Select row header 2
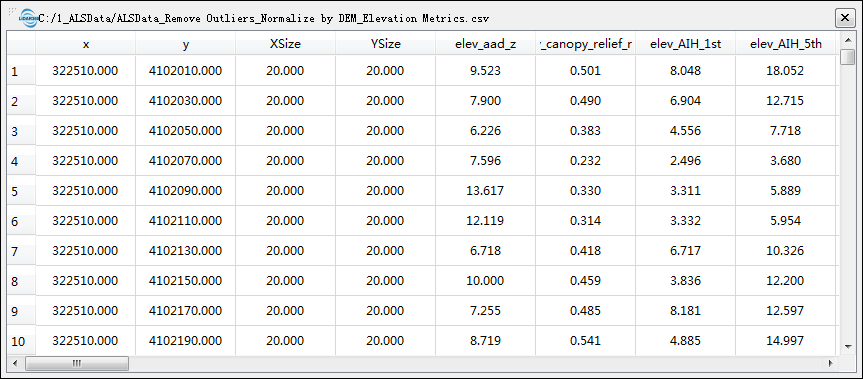 click(x=21, y=101)
